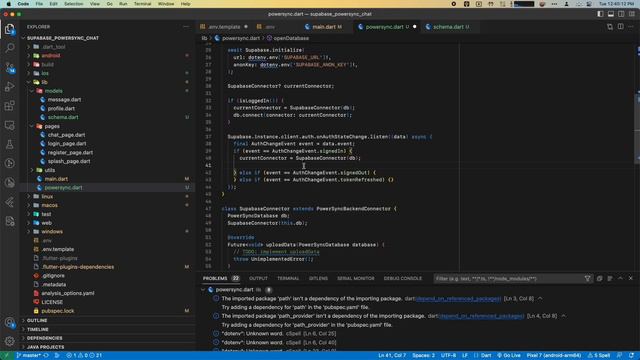Screen dimensions: 640x360
Task: Open the Manage gear settings
Action: [x=9, y=341]
